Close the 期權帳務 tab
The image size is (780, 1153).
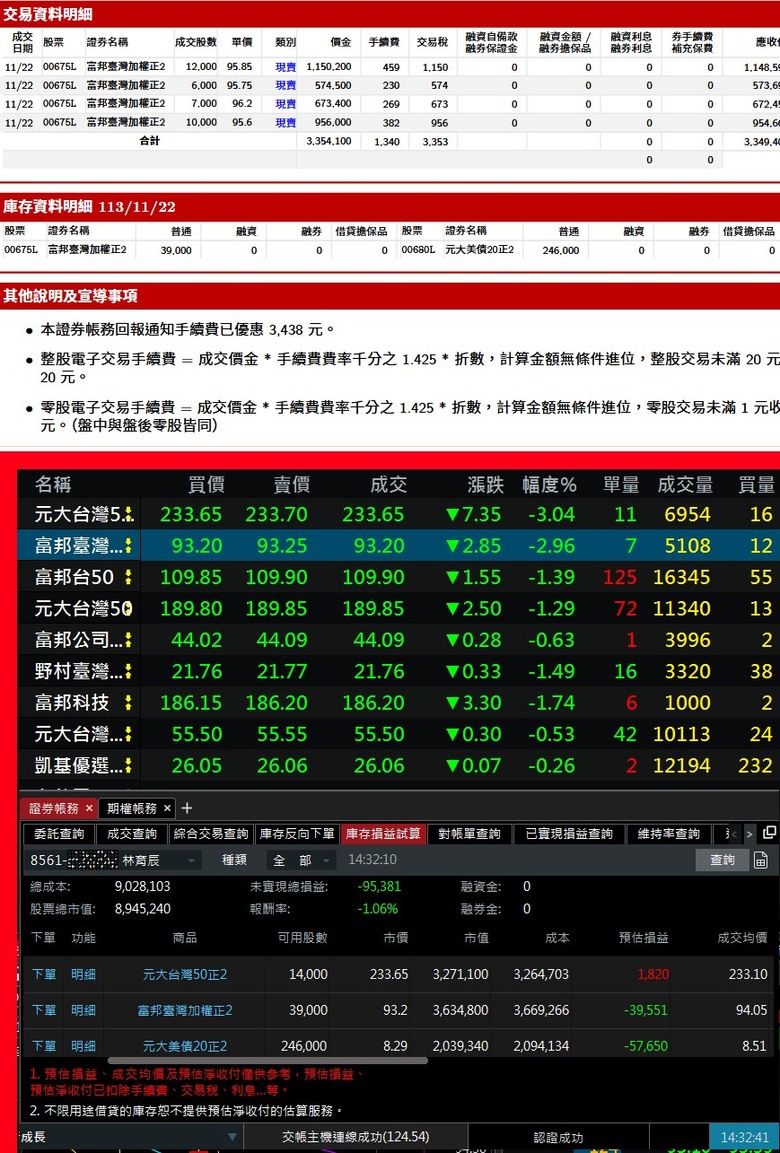coord(167,808)
